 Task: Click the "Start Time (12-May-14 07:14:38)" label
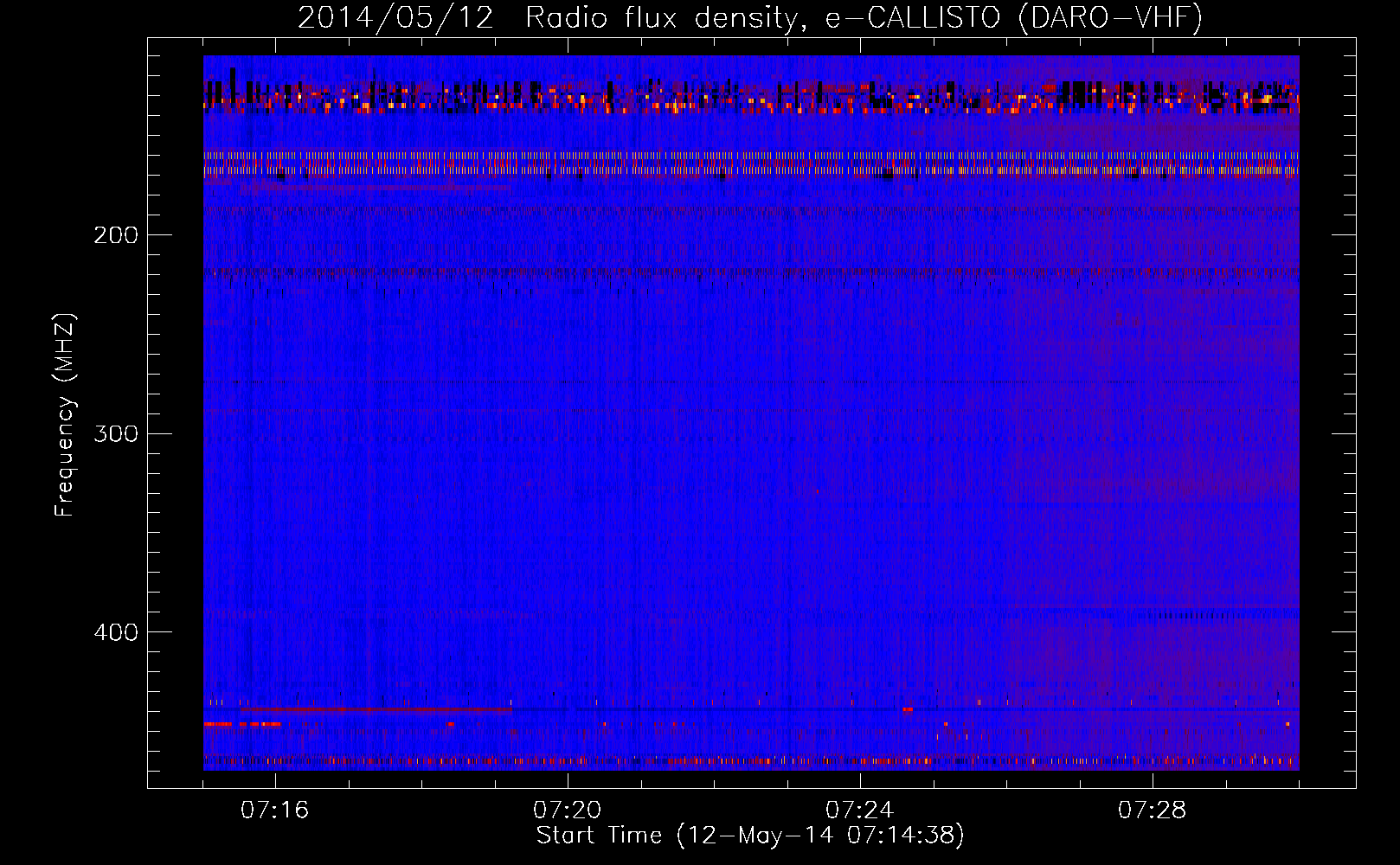point(750,836)
